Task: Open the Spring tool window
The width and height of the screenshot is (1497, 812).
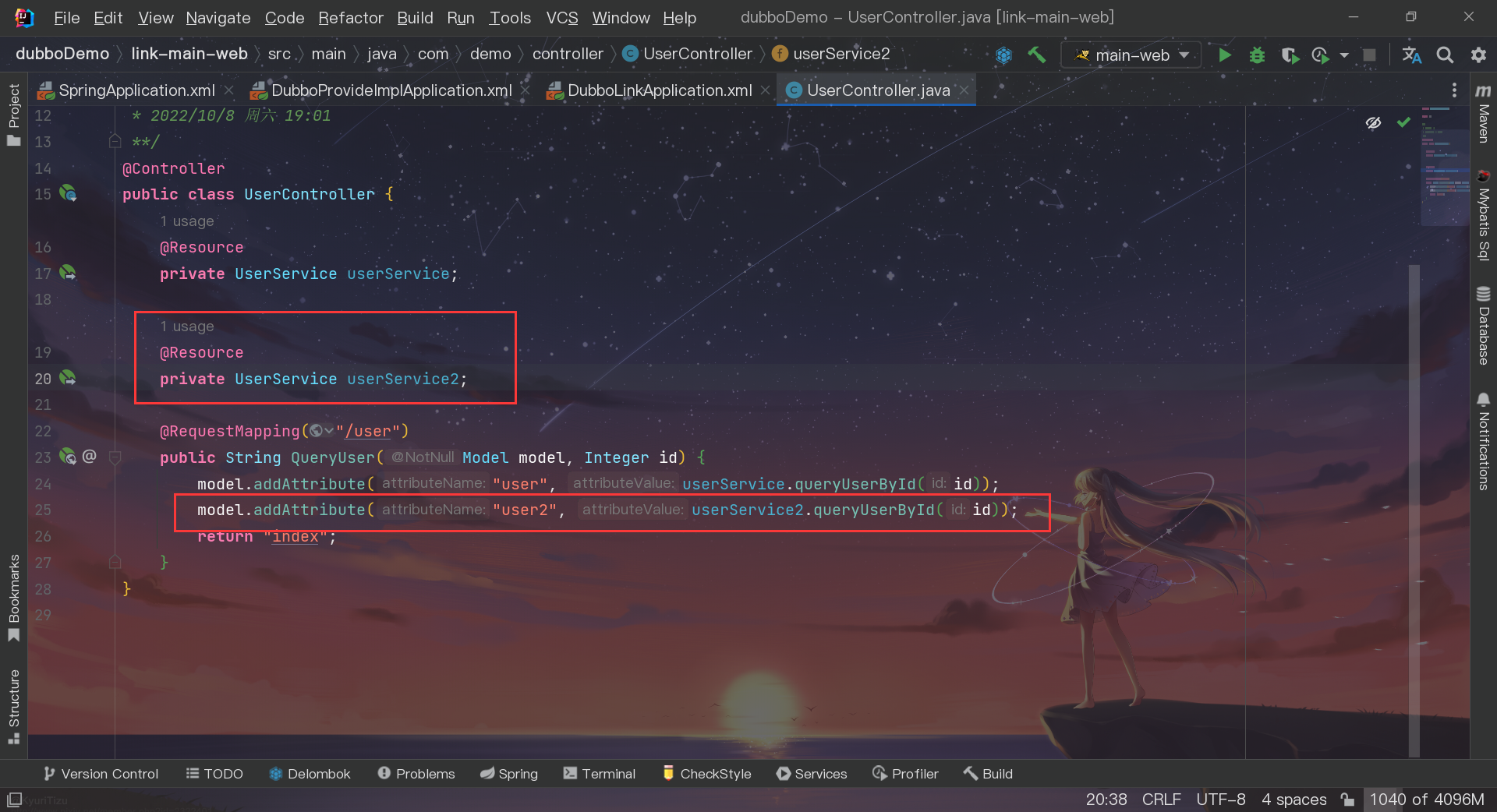Action: click(x=509, y=774)
